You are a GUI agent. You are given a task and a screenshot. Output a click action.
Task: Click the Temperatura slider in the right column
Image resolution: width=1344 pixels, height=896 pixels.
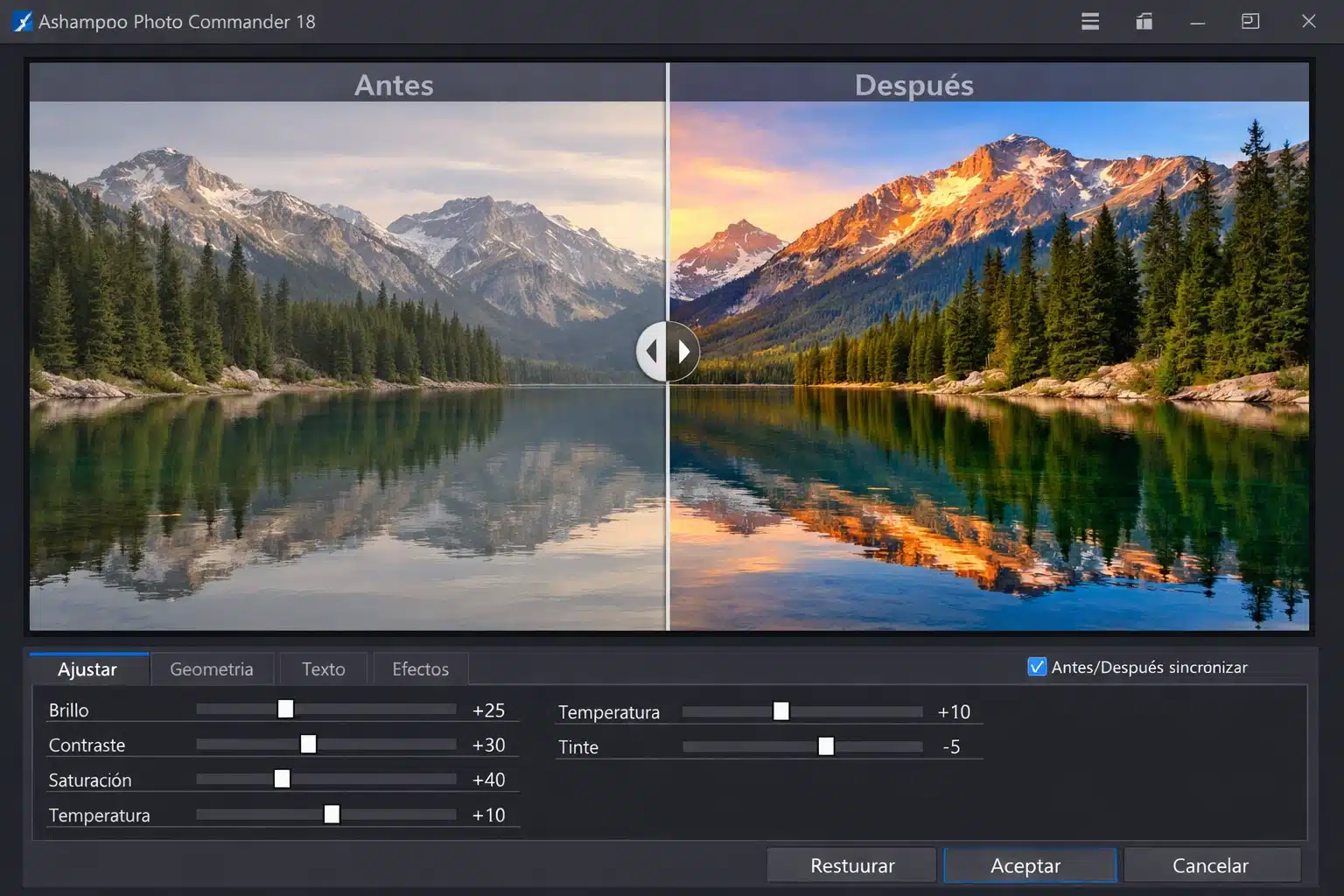[781, 711]
